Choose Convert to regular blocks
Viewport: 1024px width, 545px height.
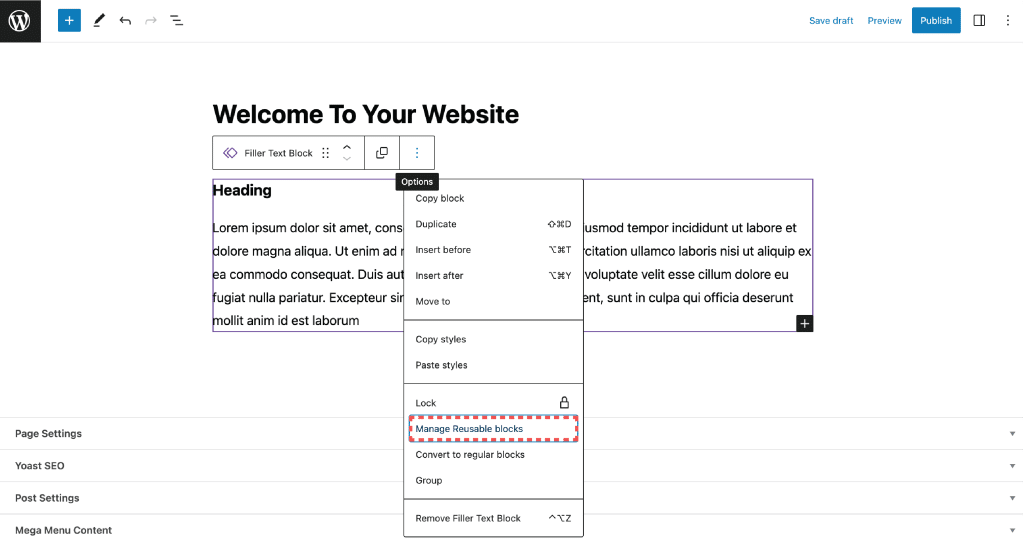click(493, 455)
